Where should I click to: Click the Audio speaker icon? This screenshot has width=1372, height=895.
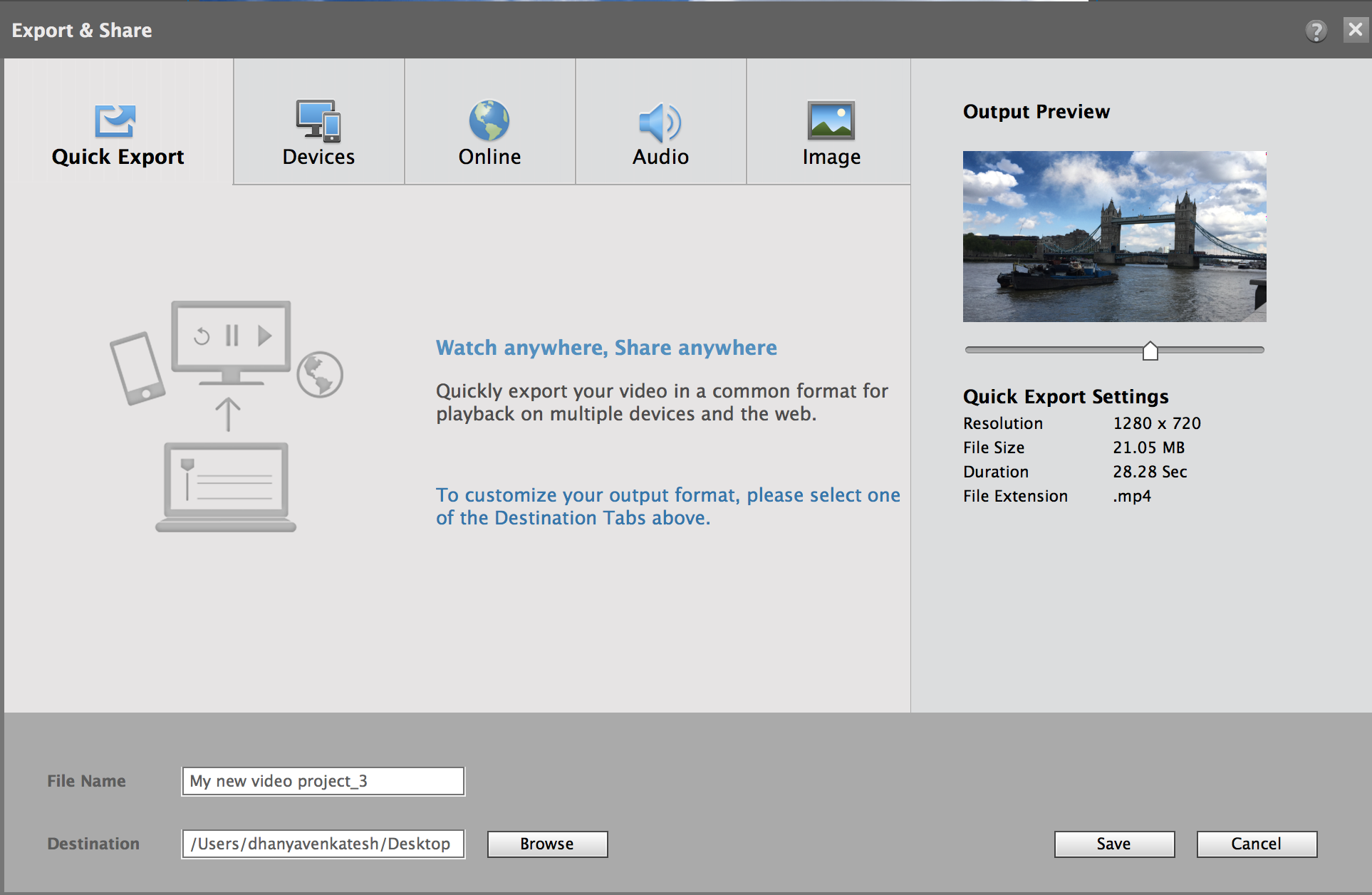(x=660, y=123)
